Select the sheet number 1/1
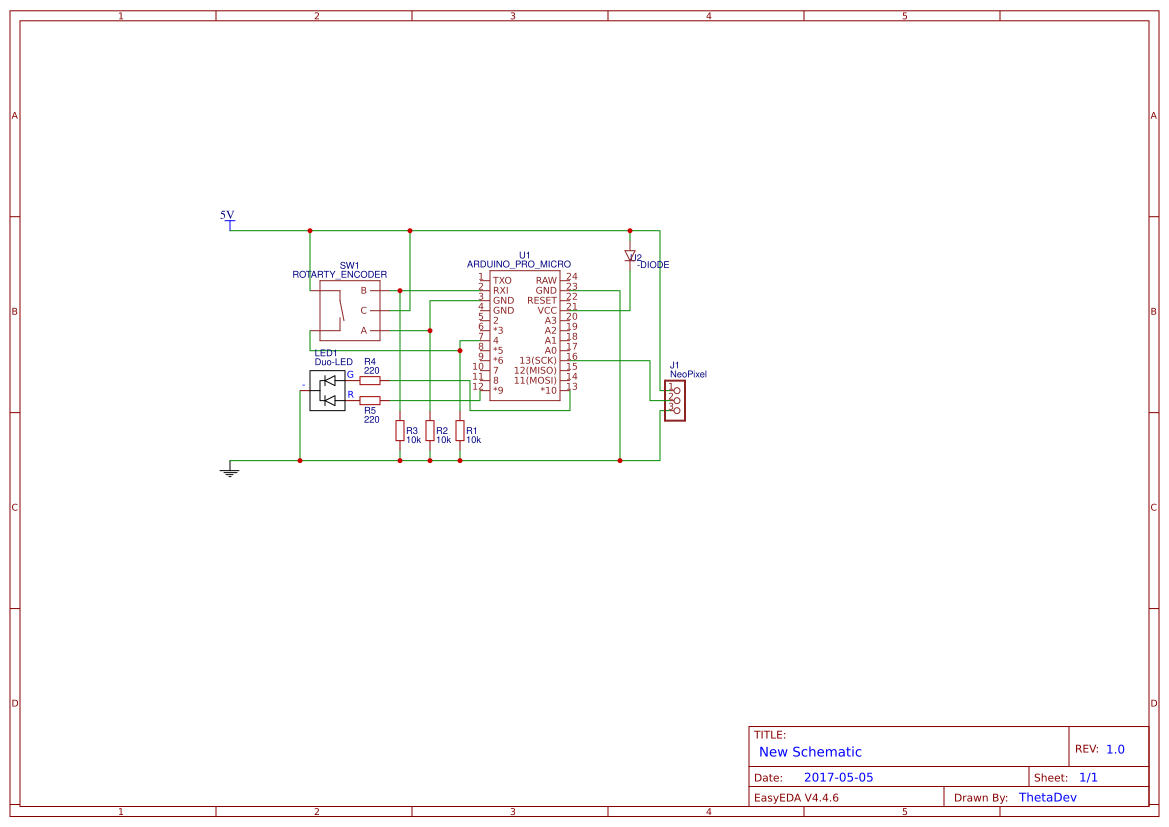The width and height of the screenshot is (1169, 827). (1088, 777)
